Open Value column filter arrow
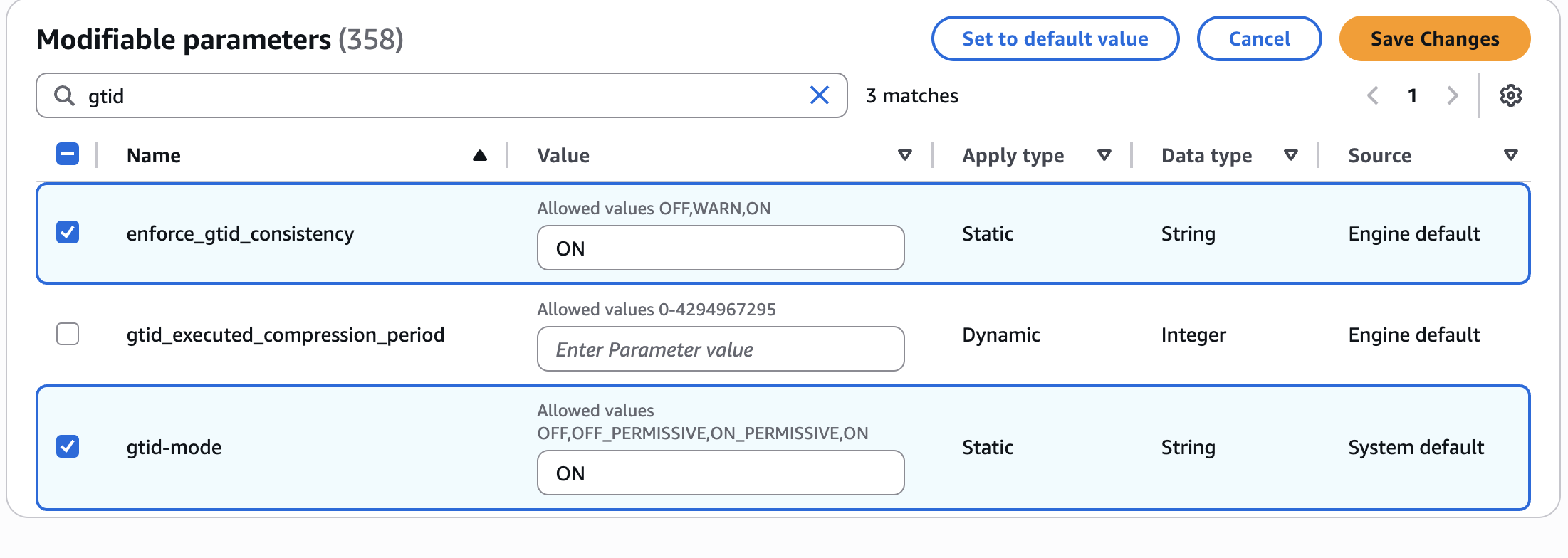Image resolution: width=1568 pixels, height=558 pixels. (905, 155)
